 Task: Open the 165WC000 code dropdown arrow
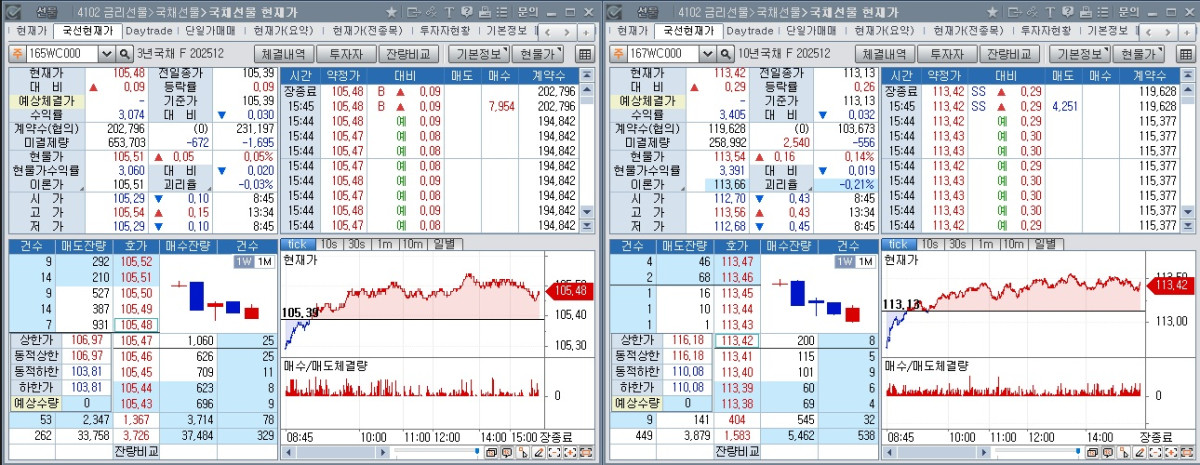click(108, 54)
